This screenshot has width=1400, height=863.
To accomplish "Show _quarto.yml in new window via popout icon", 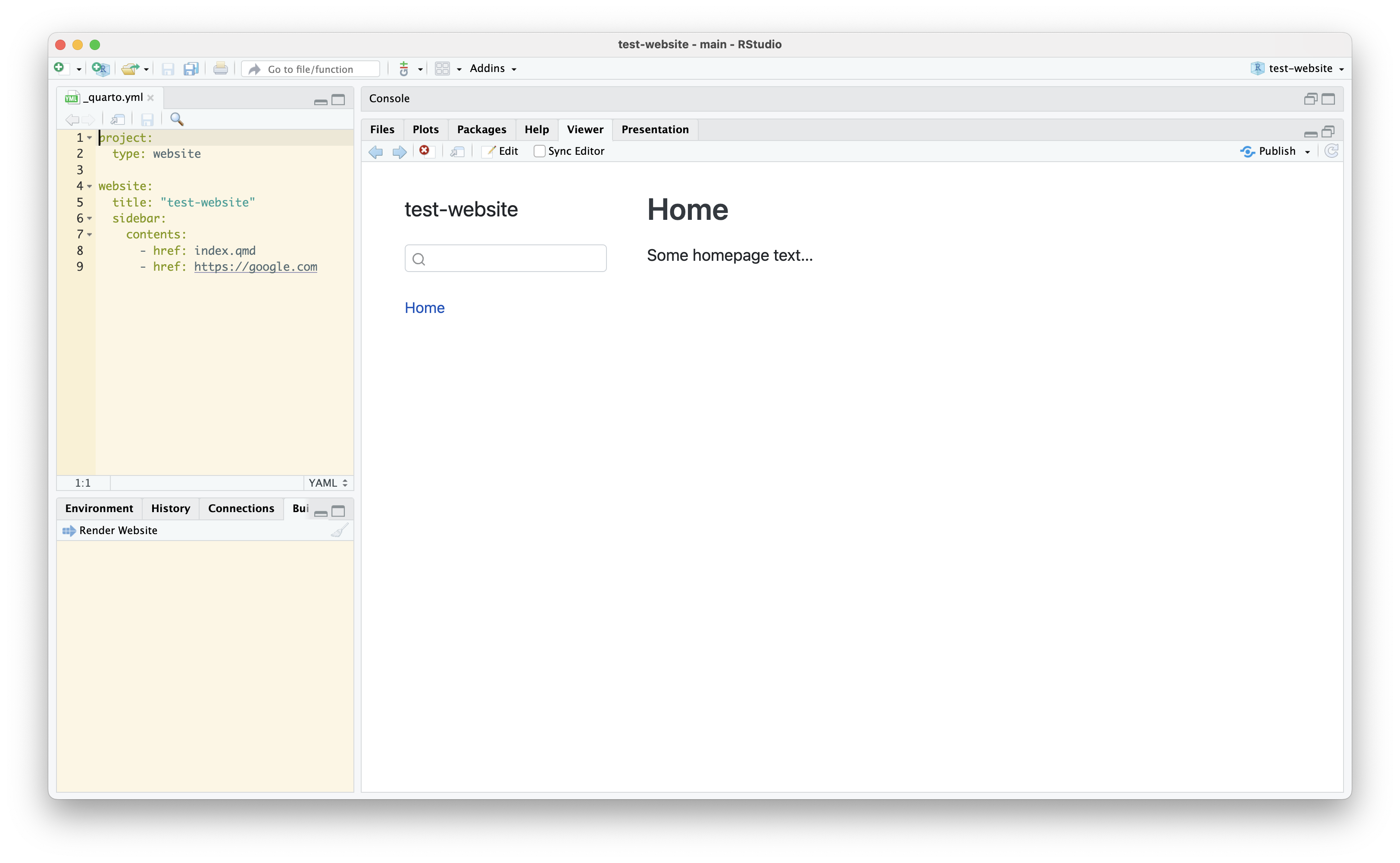I will pos(118,119).
